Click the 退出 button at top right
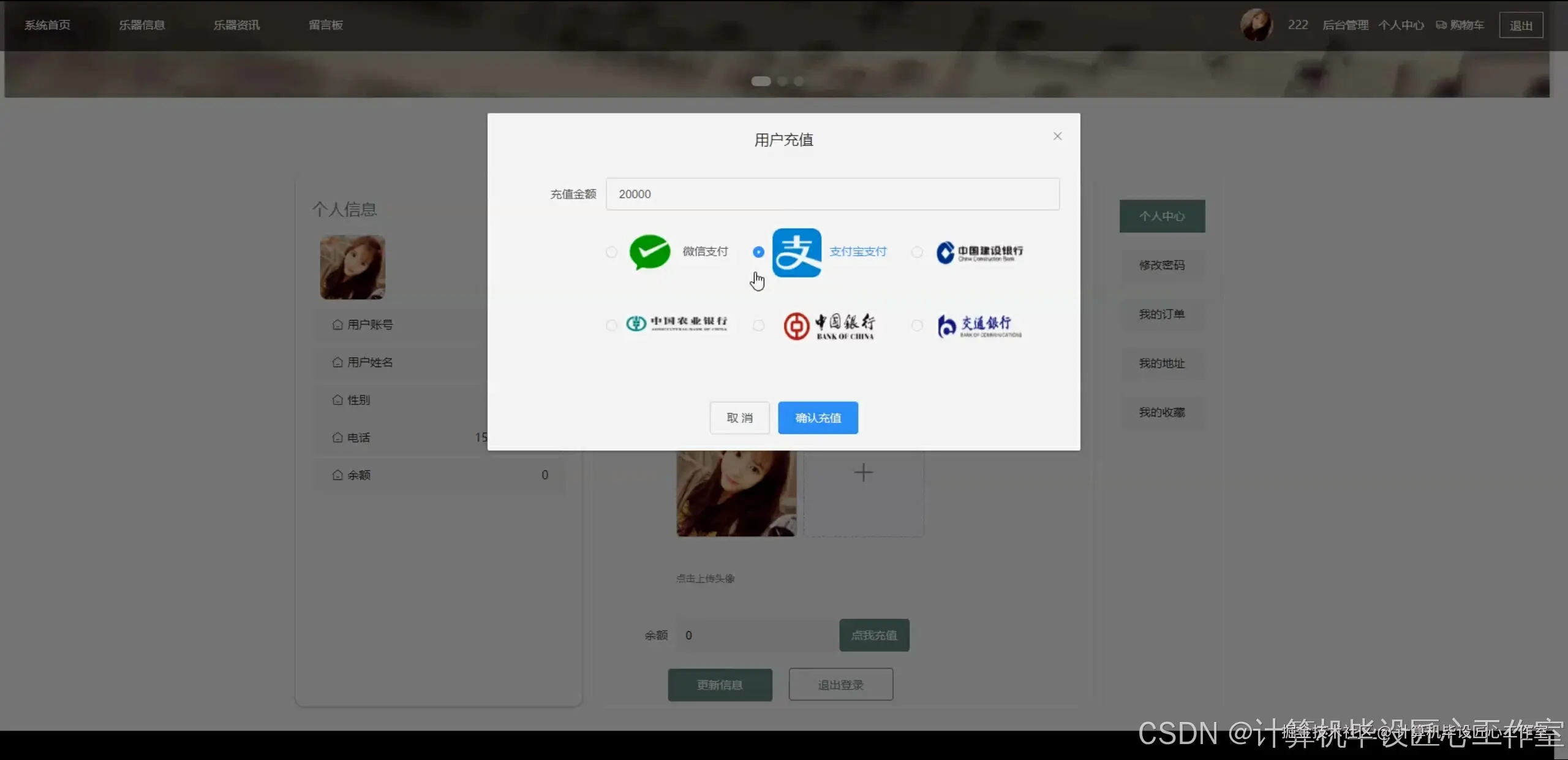 (x=1521, y=25)
